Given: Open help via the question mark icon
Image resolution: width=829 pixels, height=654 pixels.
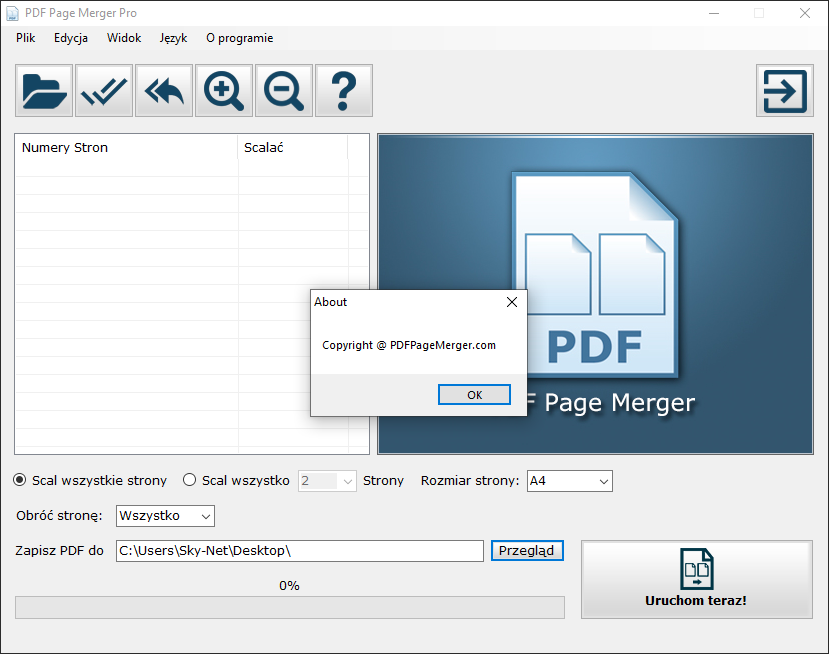Looking at the screenshot, I should 344,90.
